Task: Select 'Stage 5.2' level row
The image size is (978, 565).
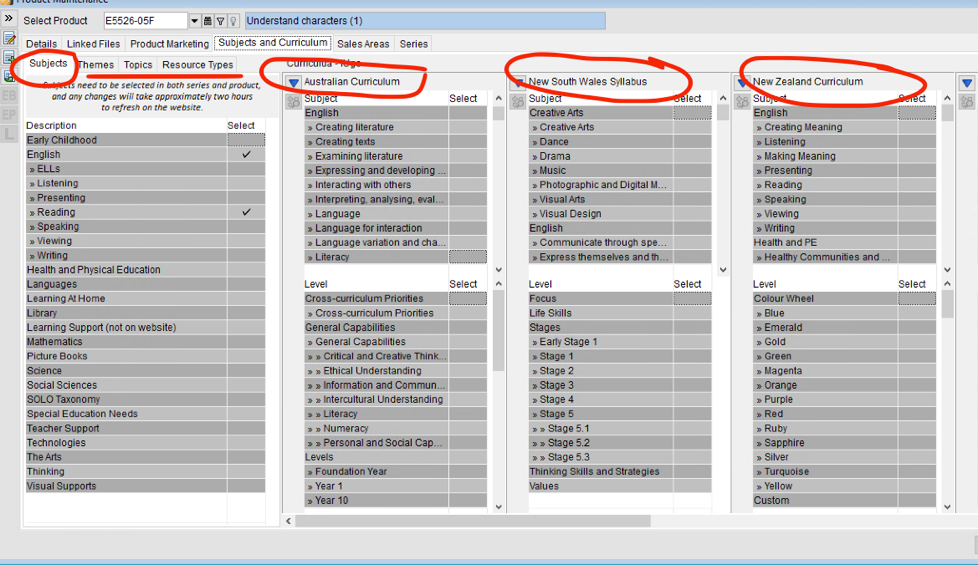Action: point(601,443)
